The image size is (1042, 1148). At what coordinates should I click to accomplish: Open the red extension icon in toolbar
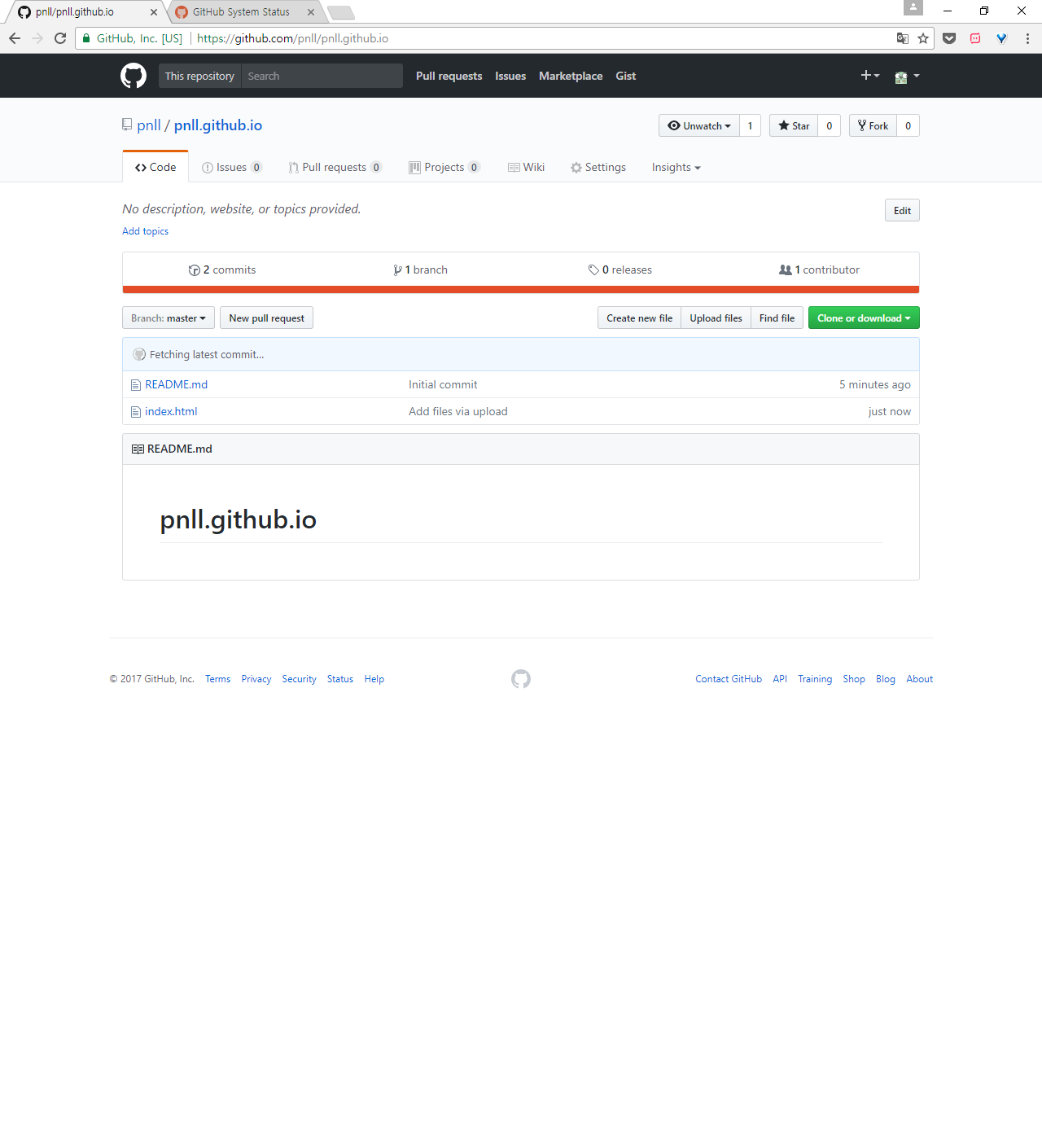click(975, 38)
